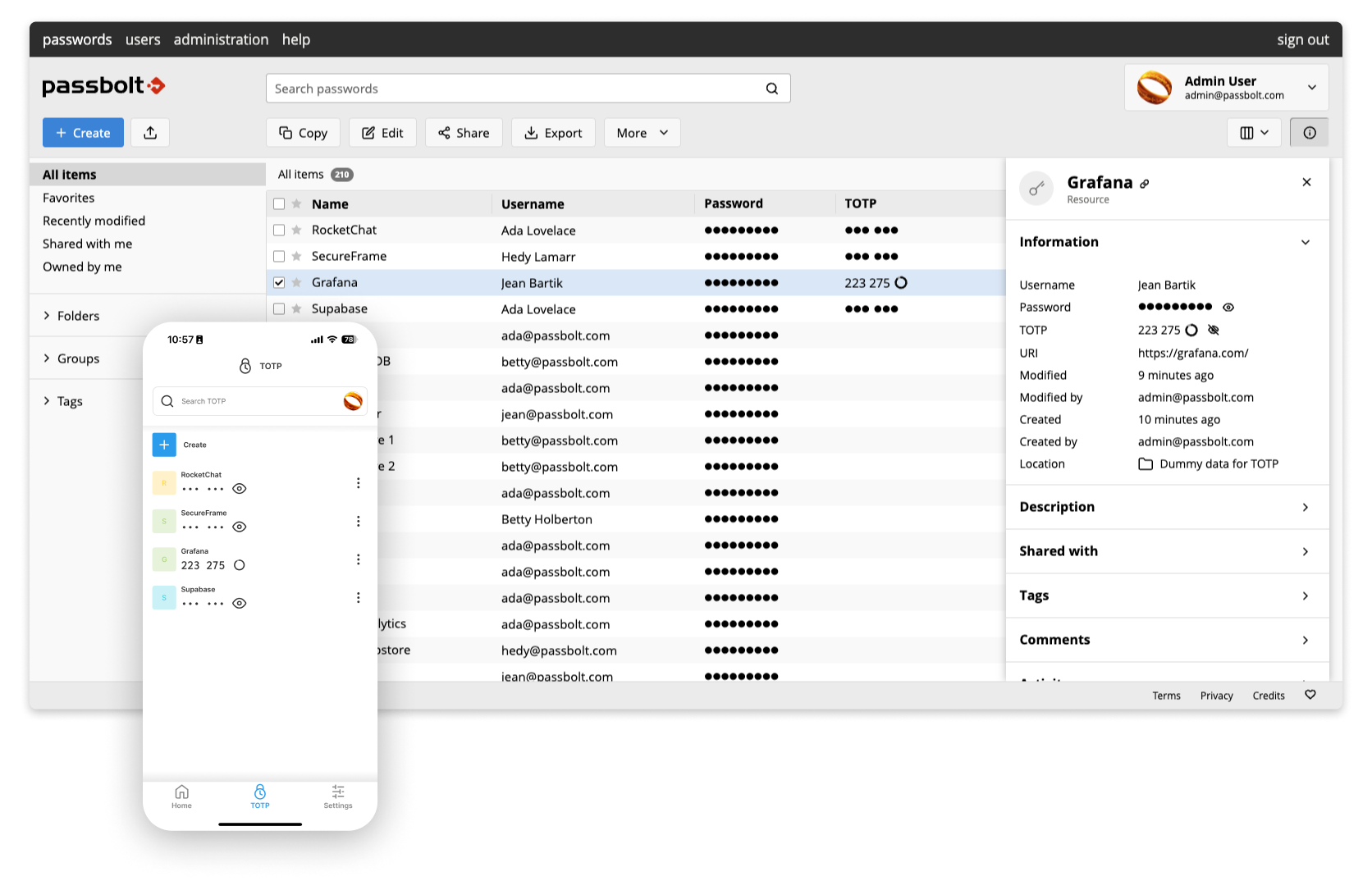Open RocketChat three-dot menu on phone

(358, 483)
